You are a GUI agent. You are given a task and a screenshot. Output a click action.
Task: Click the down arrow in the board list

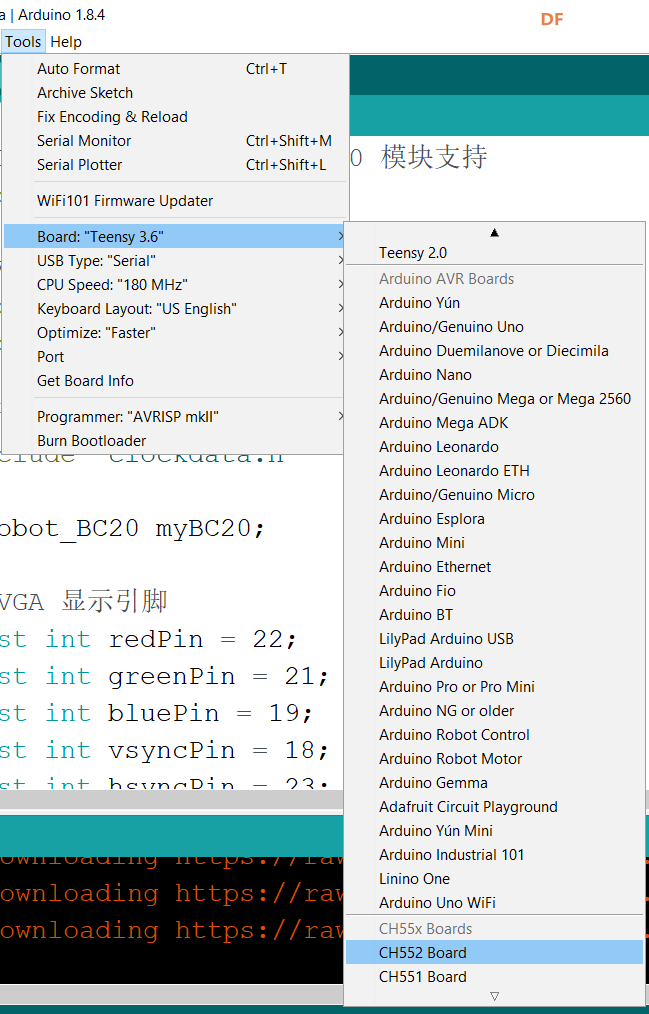[x=495, y=996]
